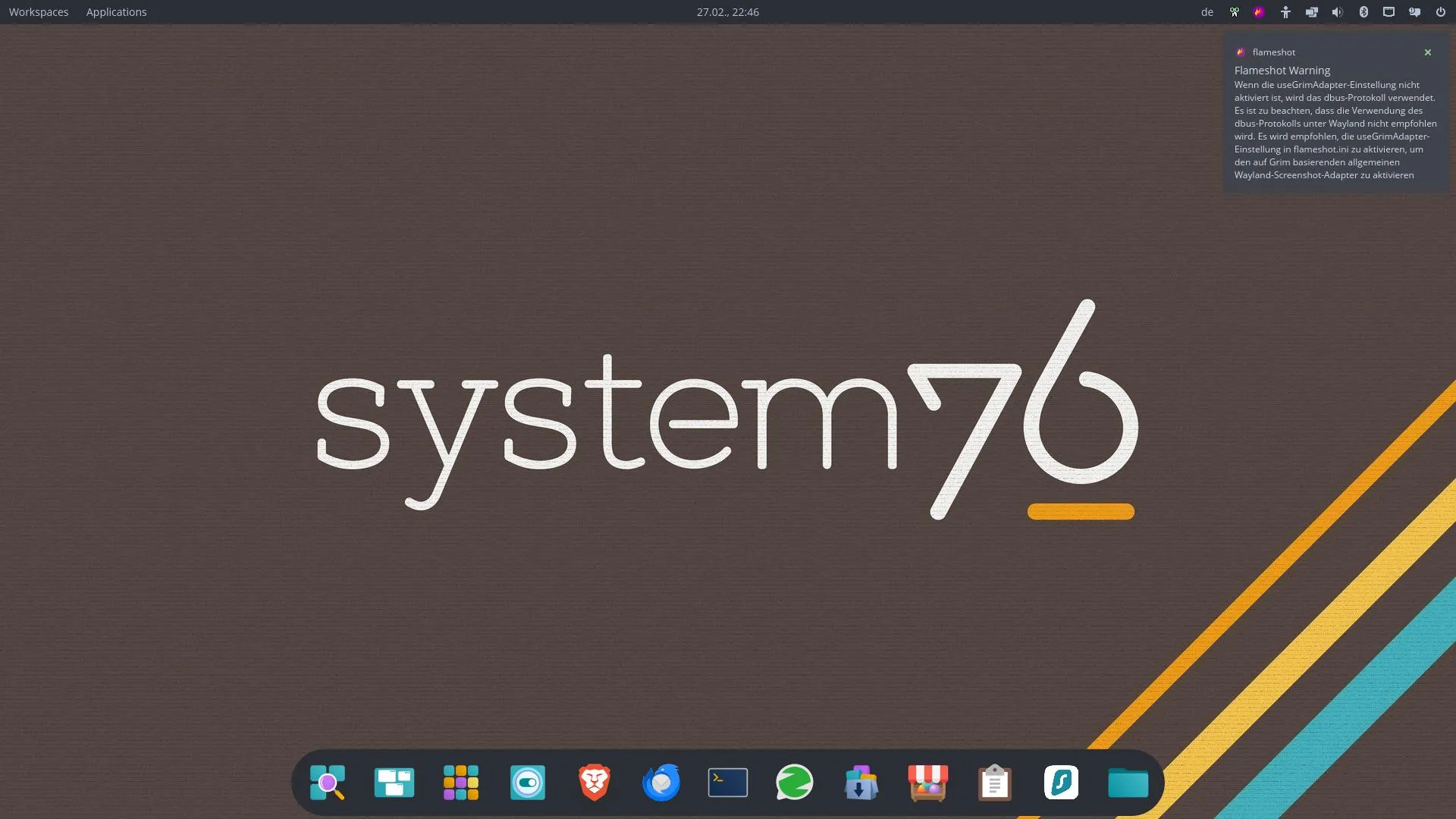The width and height of the screenshot is (1456, 819).
Task: Open Thunderbird mail from the dock
Action: pos(661,783)
